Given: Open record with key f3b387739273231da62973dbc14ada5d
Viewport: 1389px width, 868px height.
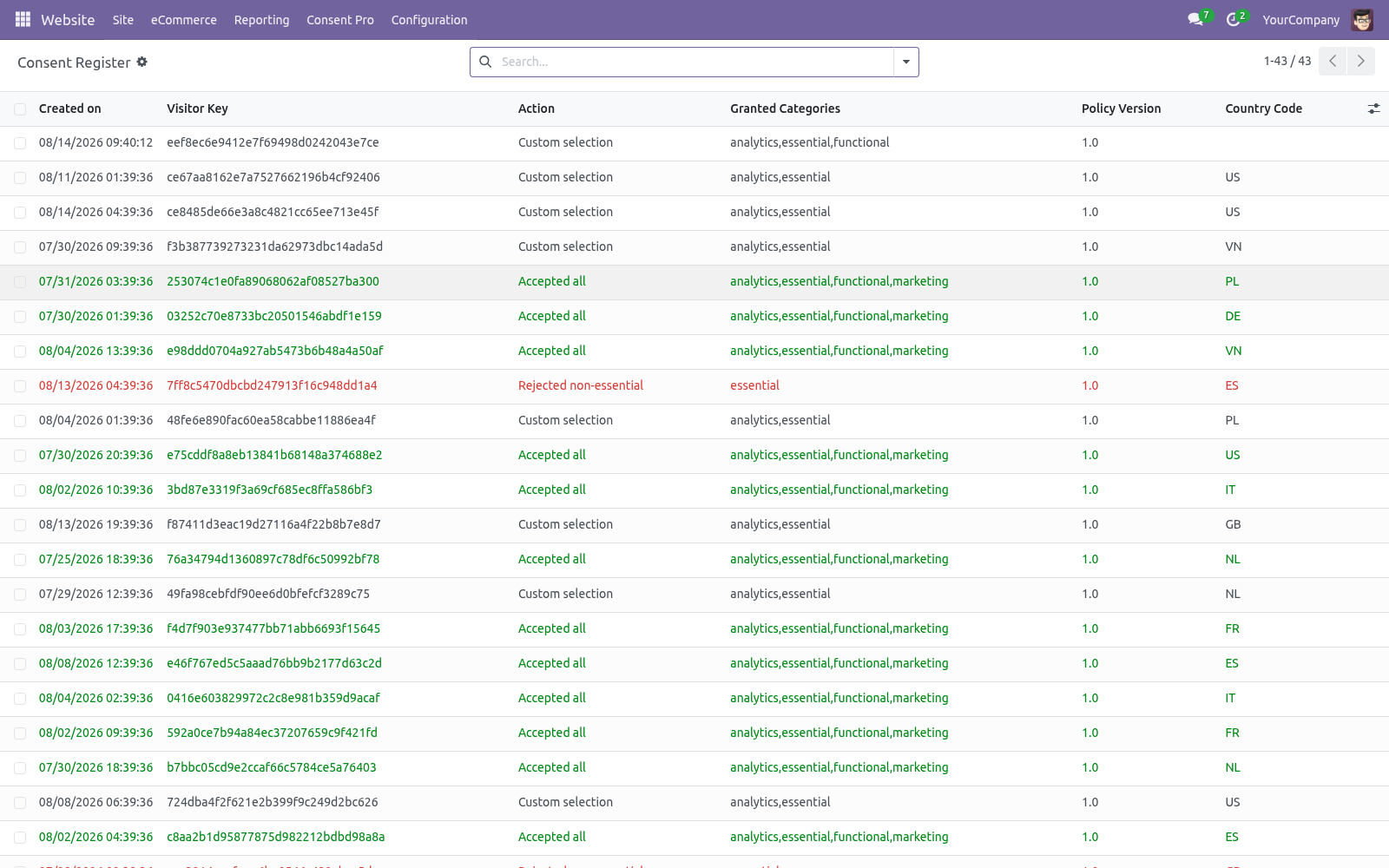Looking at the screenshot, I should coord(274,247).
